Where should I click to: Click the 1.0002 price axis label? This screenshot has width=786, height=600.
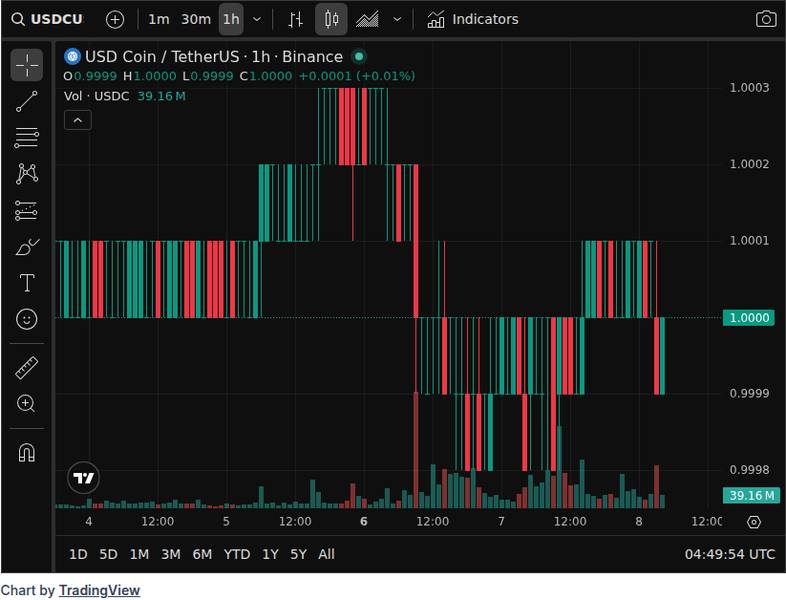749,164
